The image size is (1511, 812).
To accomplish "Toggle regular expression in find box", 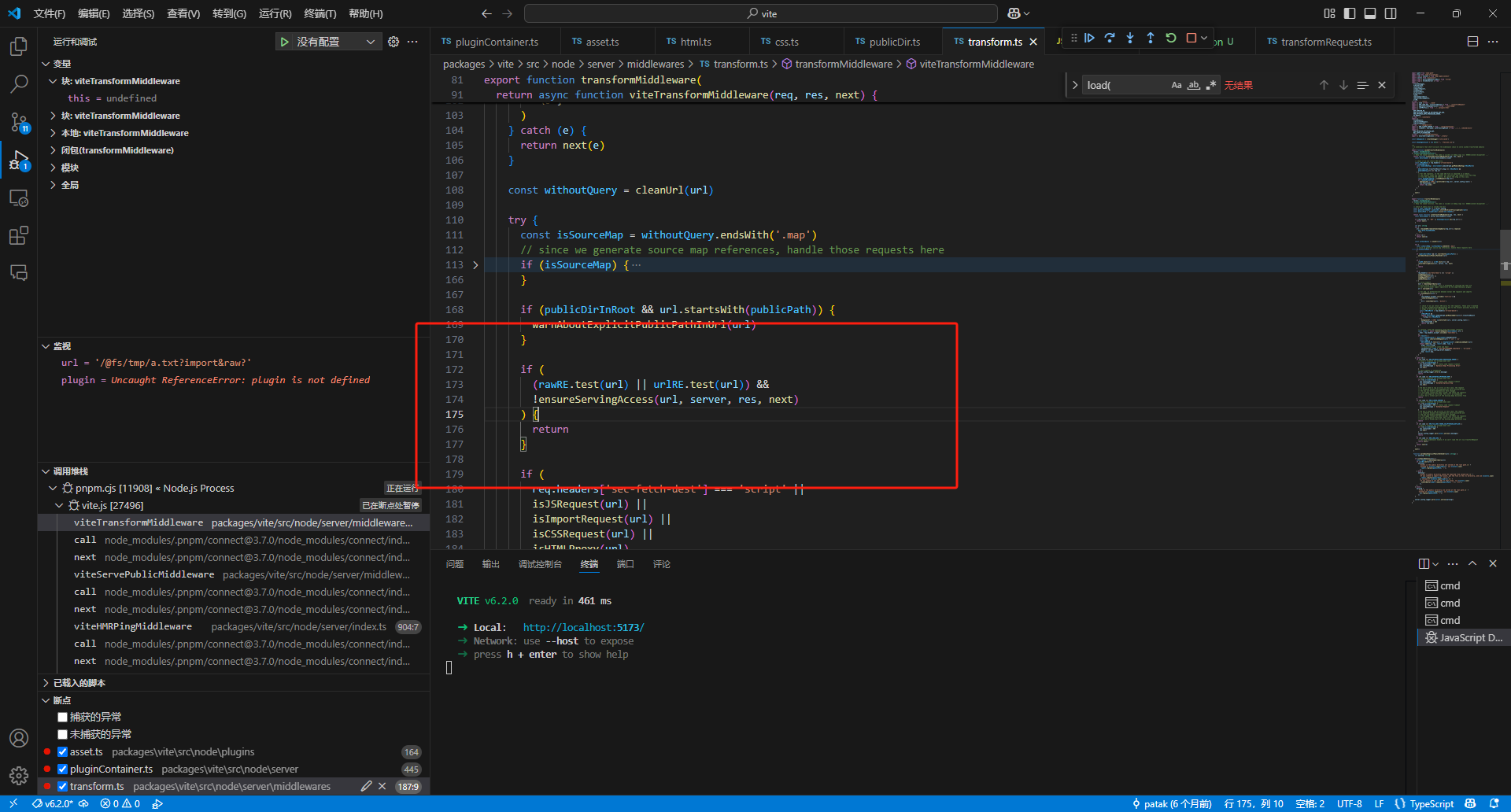I will (x=1211, y=85).
